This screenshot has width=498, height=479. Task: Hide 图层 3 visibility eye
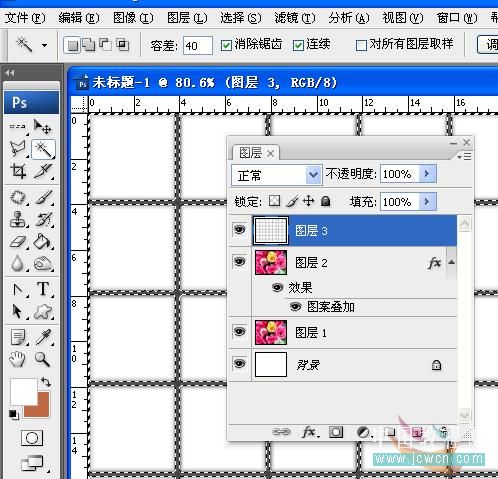point(239,230)
